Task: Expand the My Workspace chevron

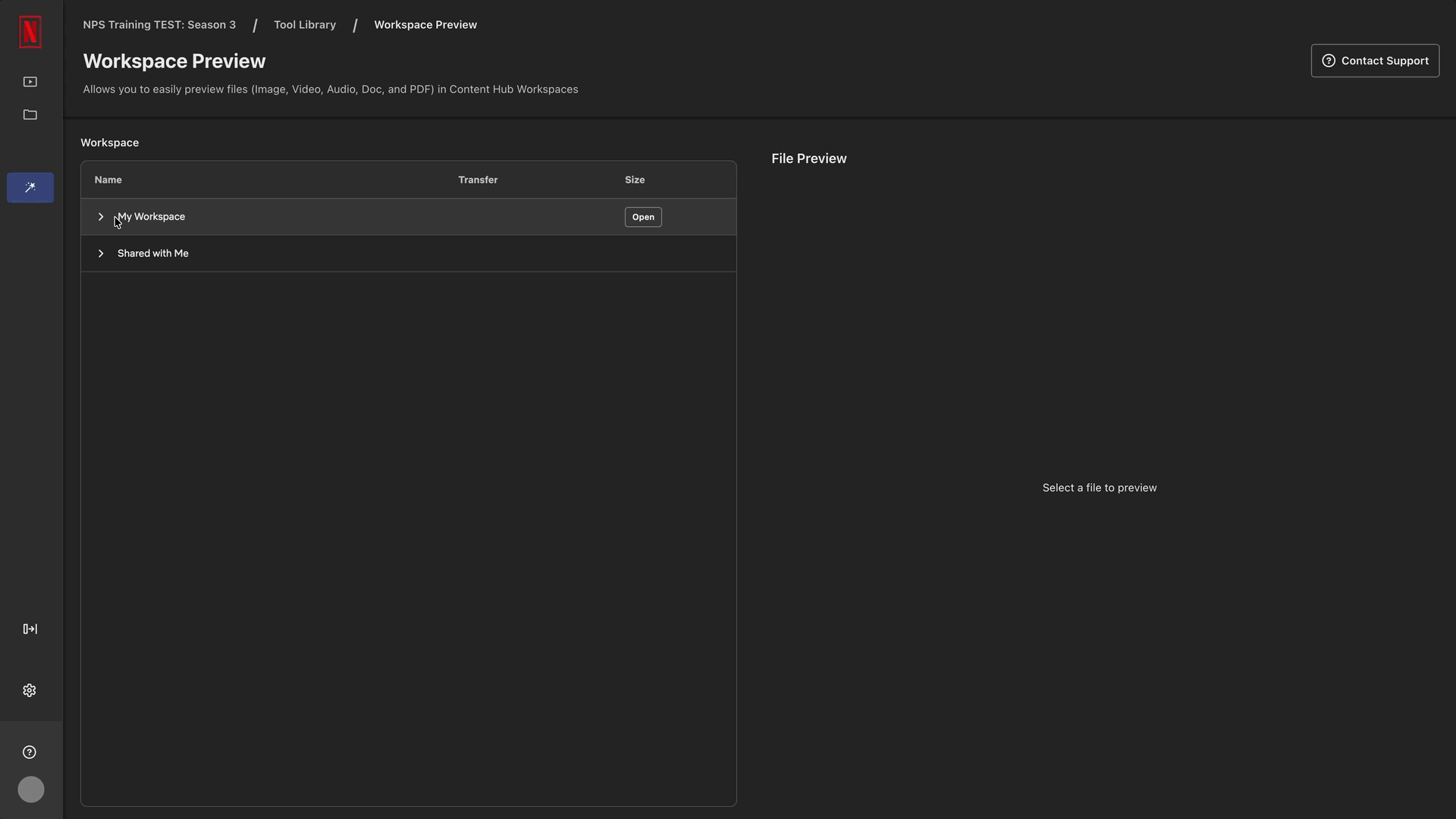Action: click(101, 217)
